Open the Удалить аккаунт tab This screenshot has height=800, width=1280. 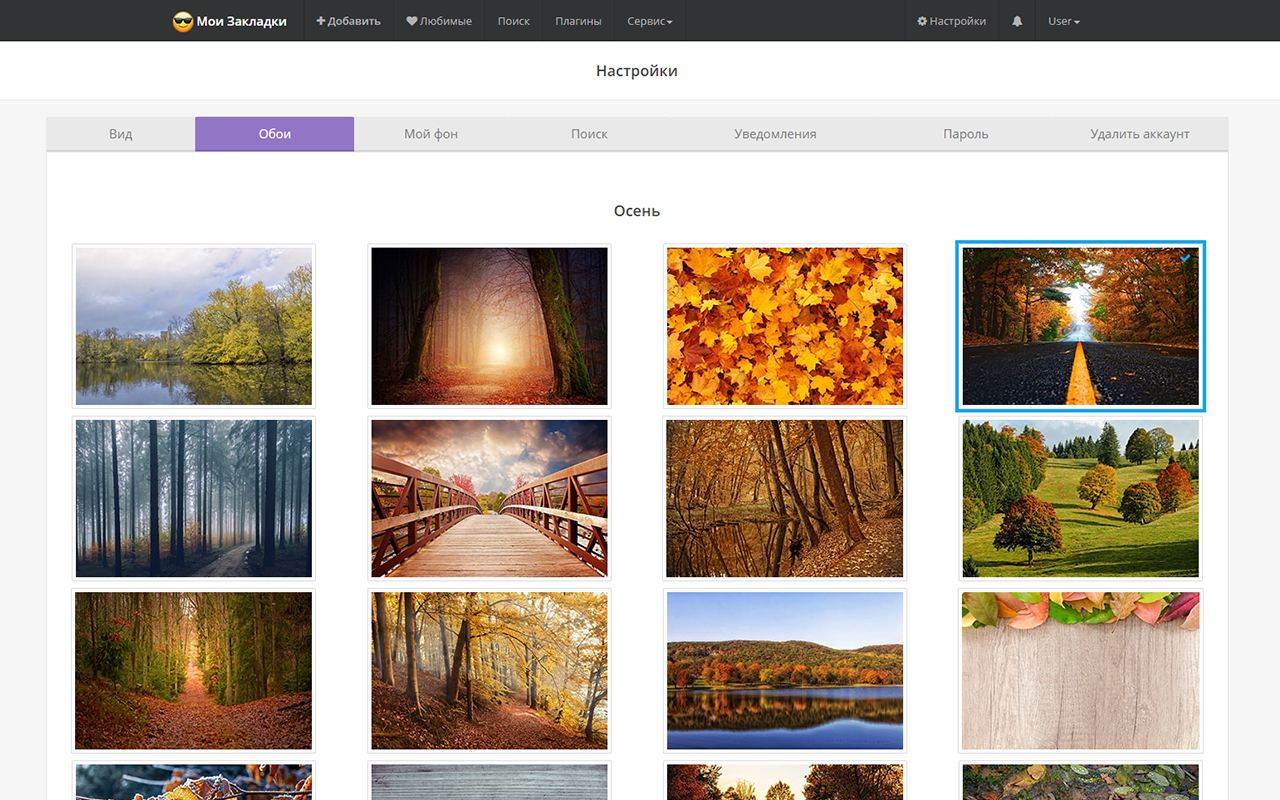1140,134
